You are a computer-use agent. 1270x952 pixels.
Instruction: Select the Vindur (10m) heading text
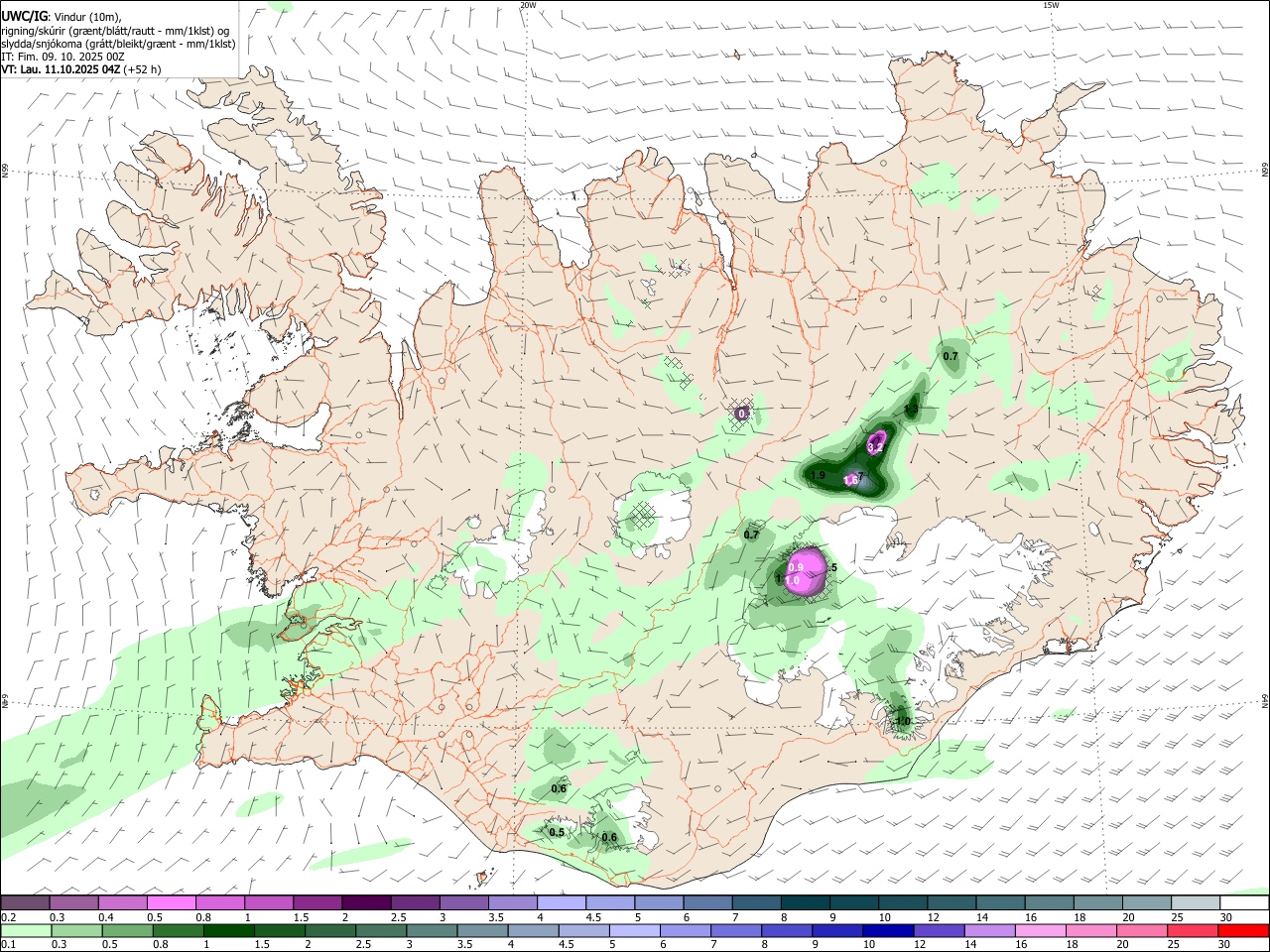coord(86,16)
